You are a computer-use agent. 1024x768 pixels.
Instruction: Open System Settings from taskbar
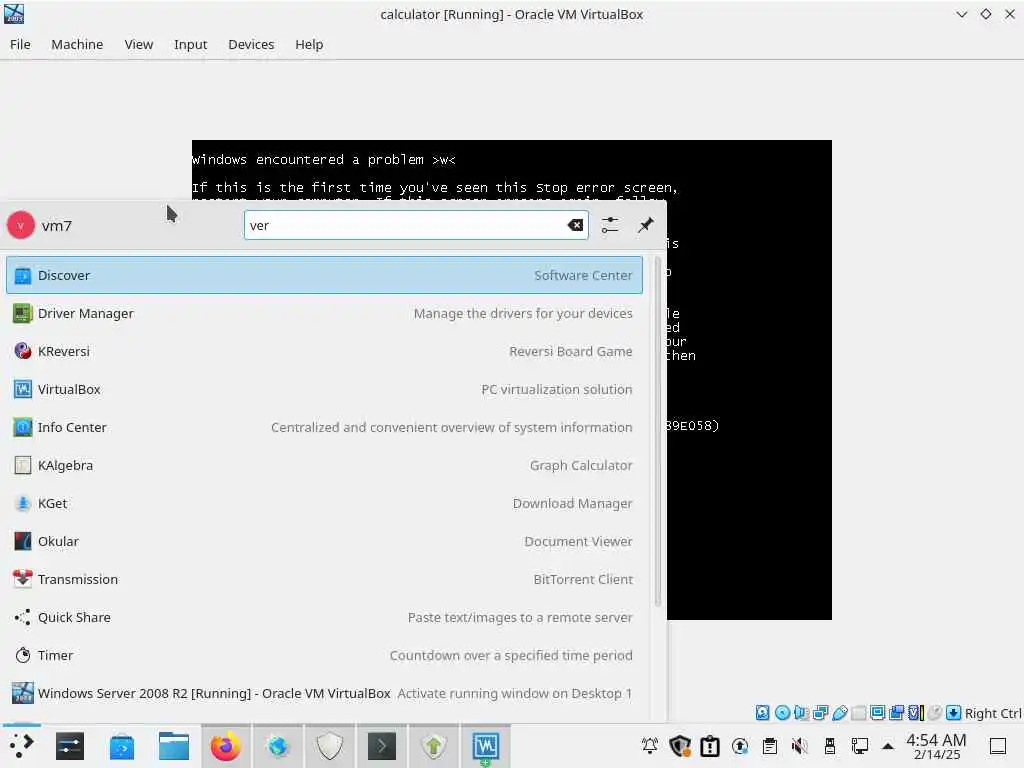point(70,746)
